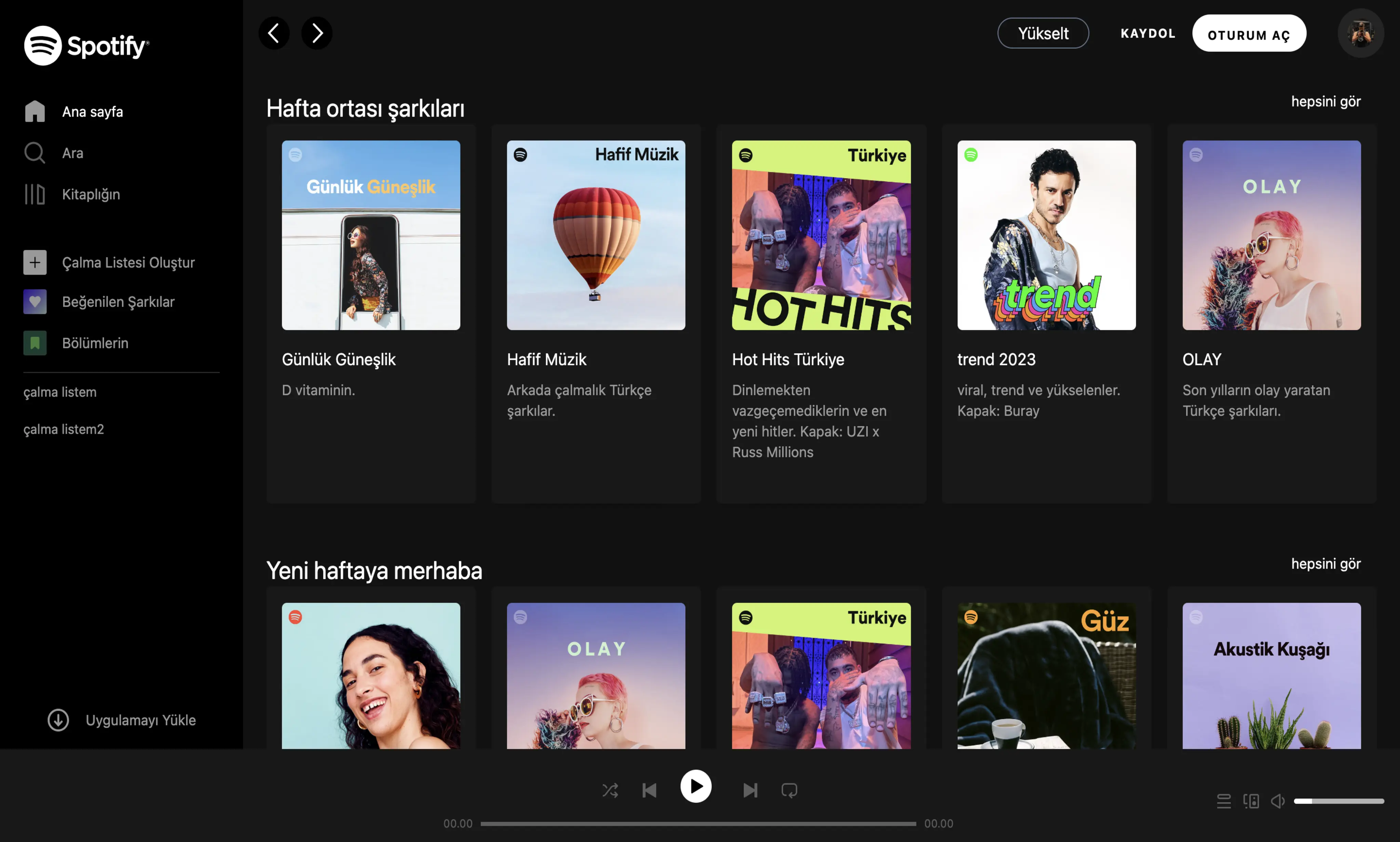Click hepsini gör for Yeni haftaya merhaba

click(x=1325, y=564)
